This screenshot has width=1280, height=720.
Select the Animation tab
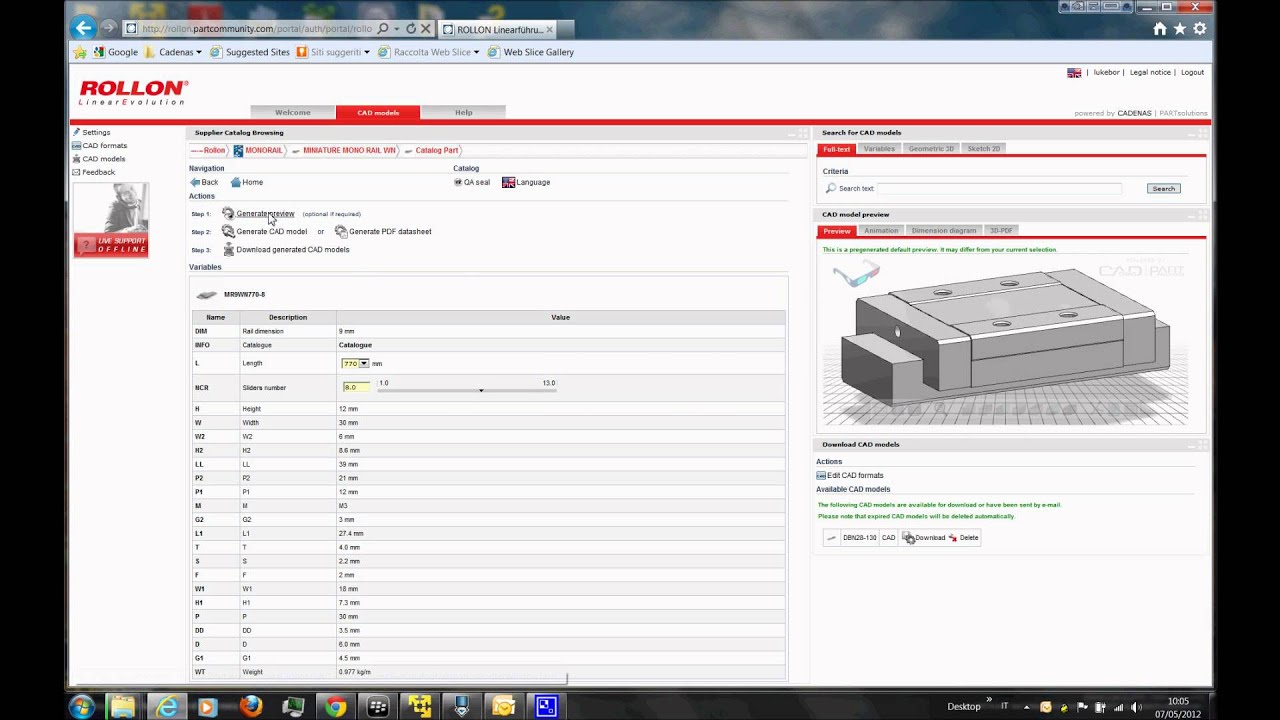[881, 231]
